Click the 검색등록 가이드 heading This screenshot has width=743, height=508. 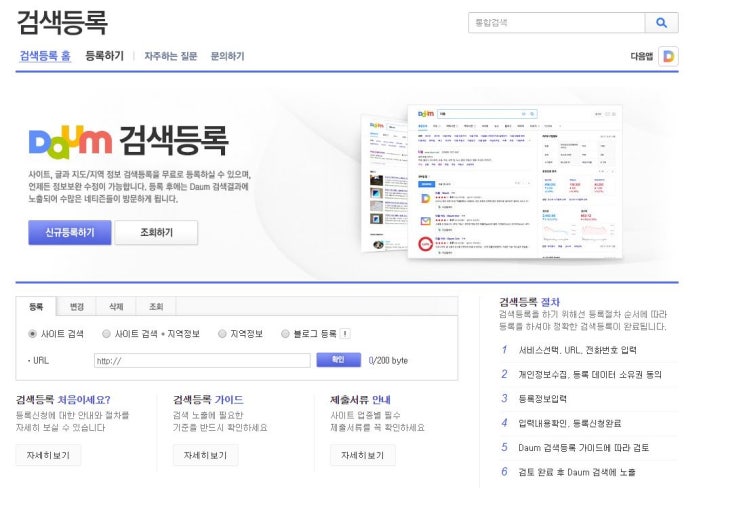coord(208,399)
